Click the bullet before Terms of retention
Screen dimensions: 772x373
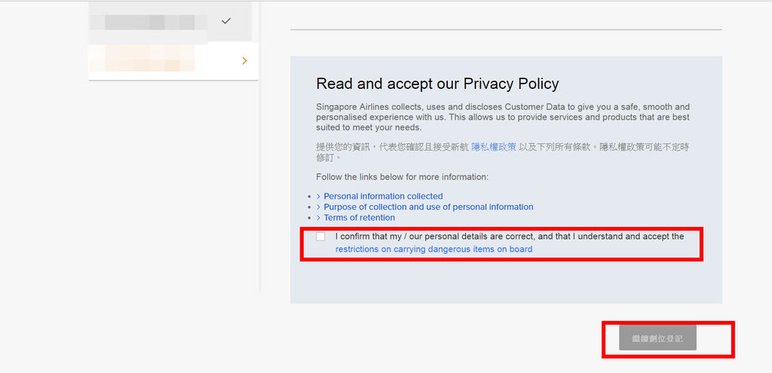click(x=309, y=218)
